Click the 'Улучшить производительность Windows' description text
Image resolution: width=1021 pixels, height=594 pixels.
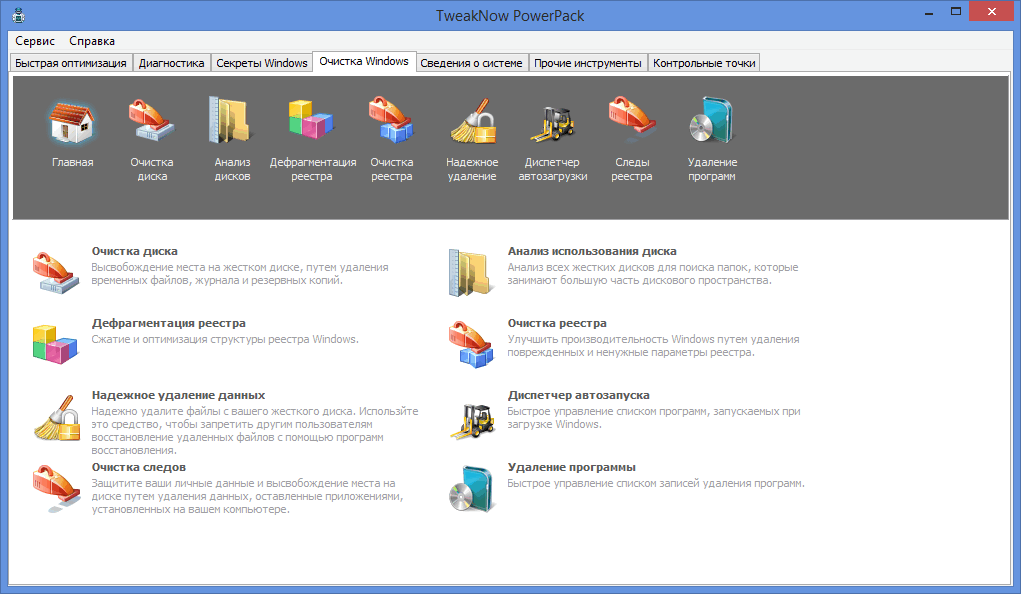coord(653,346)
